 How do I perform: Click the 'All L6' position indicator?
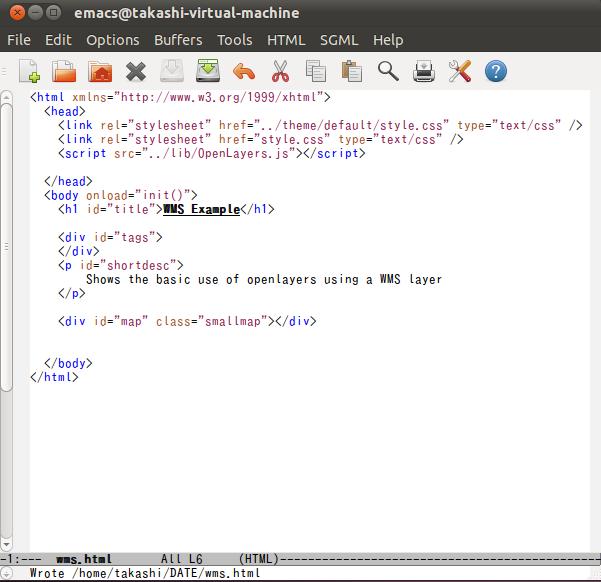click(x=181, y=559)
